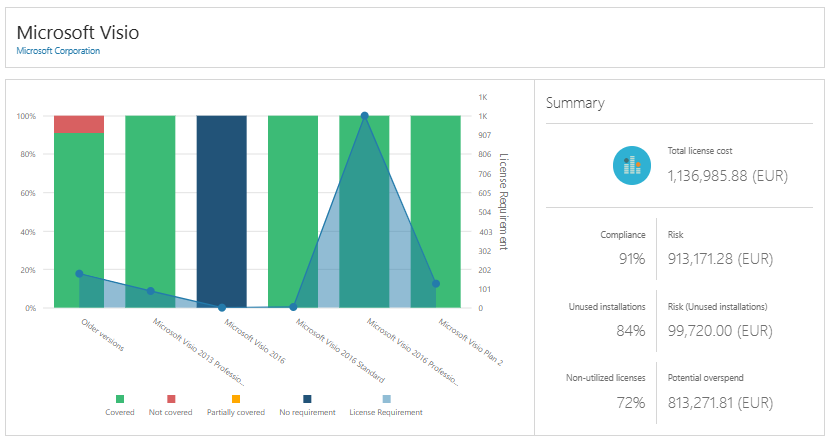Click the line data point above Older versions
The image size is (829, 439).
79,274
